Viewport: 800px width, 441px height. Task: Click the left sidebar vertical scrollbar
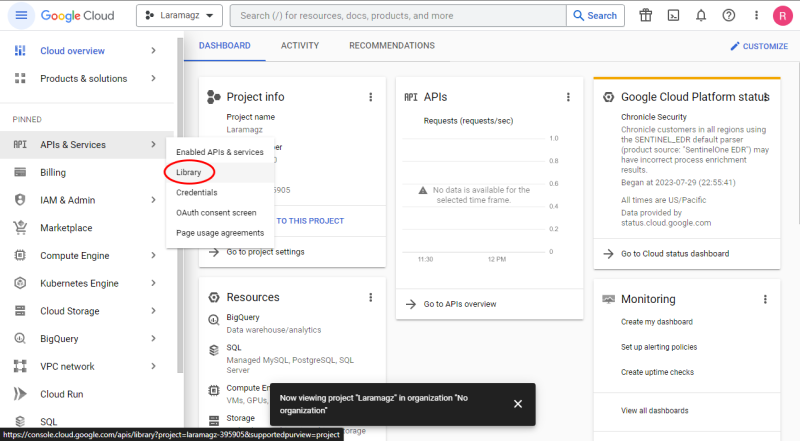[180, 204]
